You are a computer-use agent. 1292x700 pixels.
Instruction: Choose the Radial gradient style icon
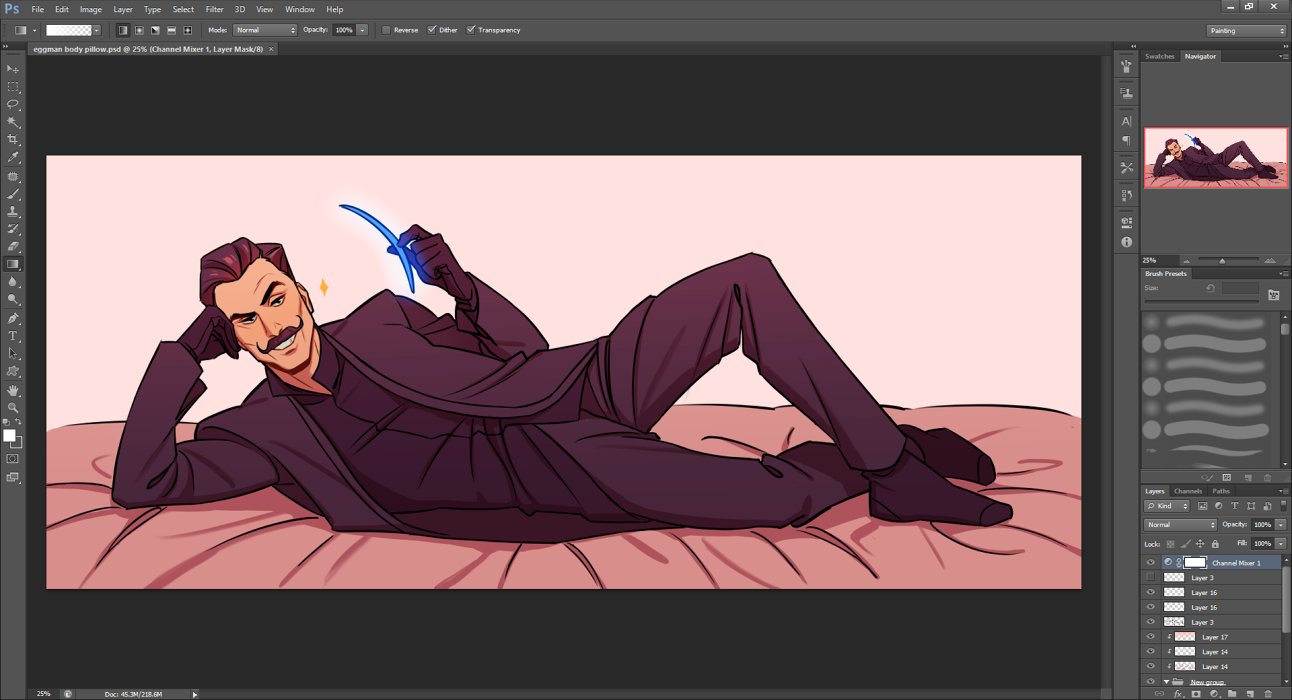[139, 30]
